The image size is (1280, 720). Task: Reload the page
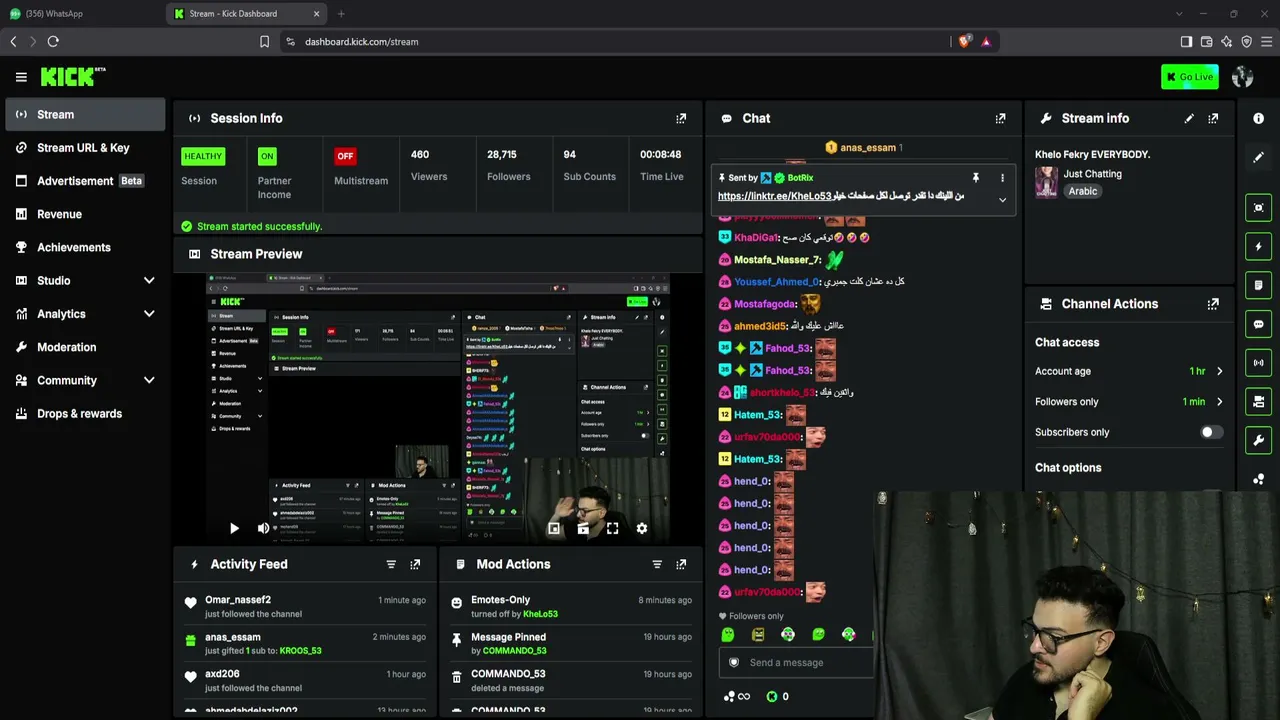coord(53,42)
